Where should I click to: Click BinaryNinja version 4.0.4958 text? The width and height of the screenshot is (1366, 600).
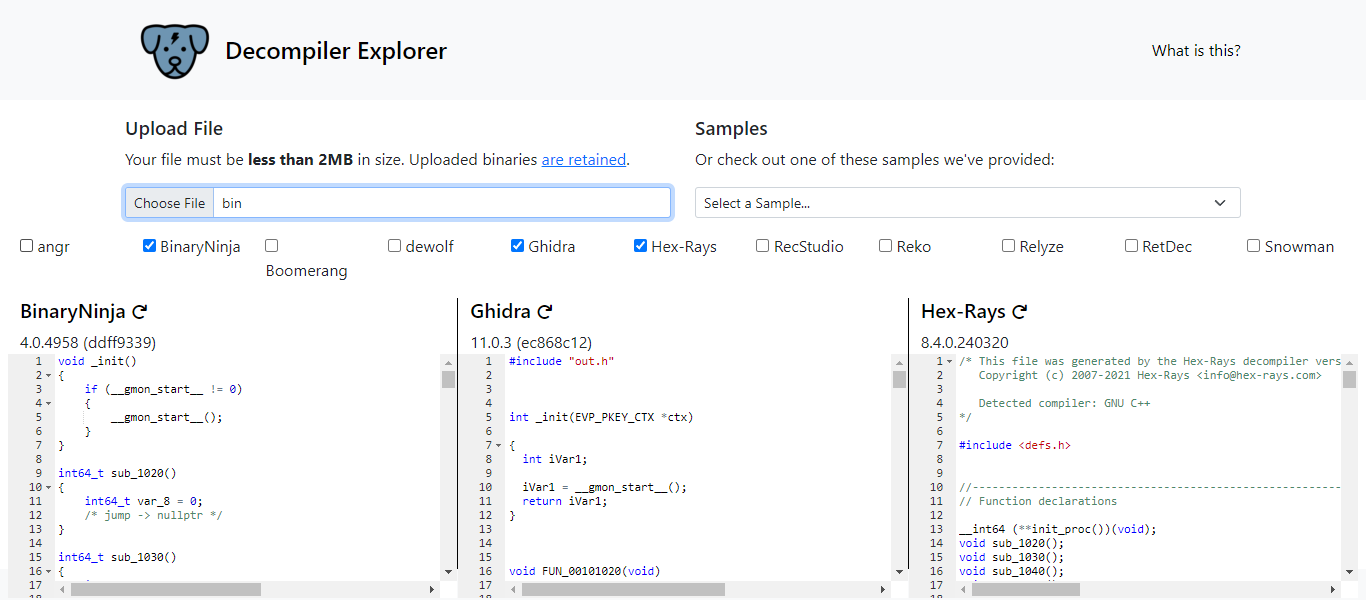pos(88,342)
